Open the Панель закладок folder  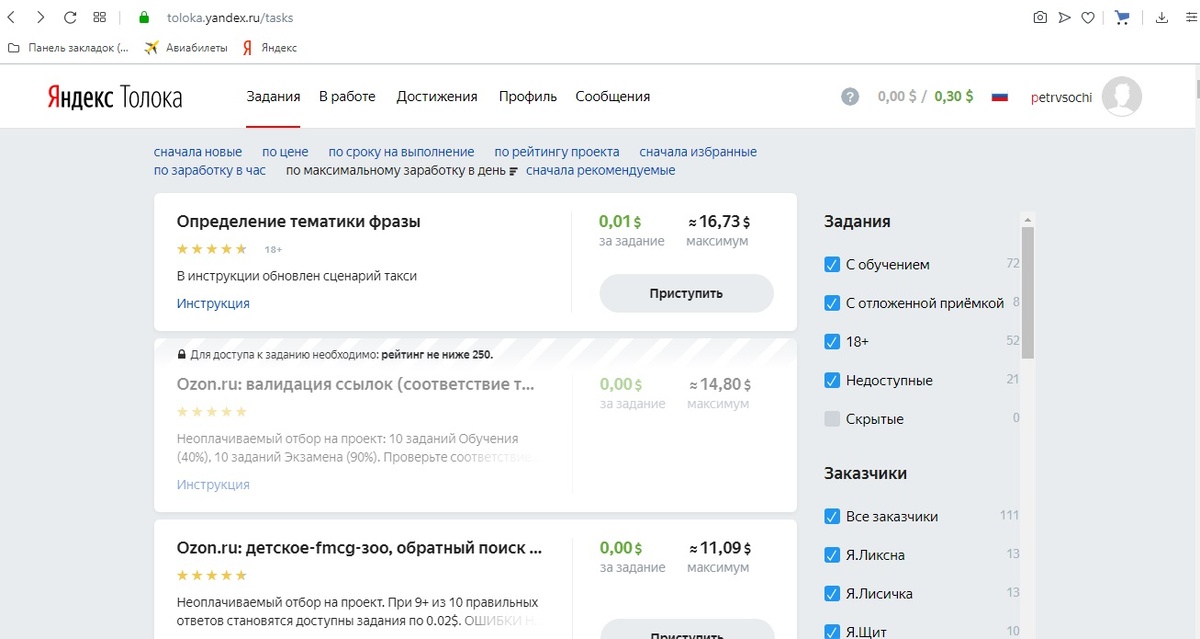pos(68,47)
